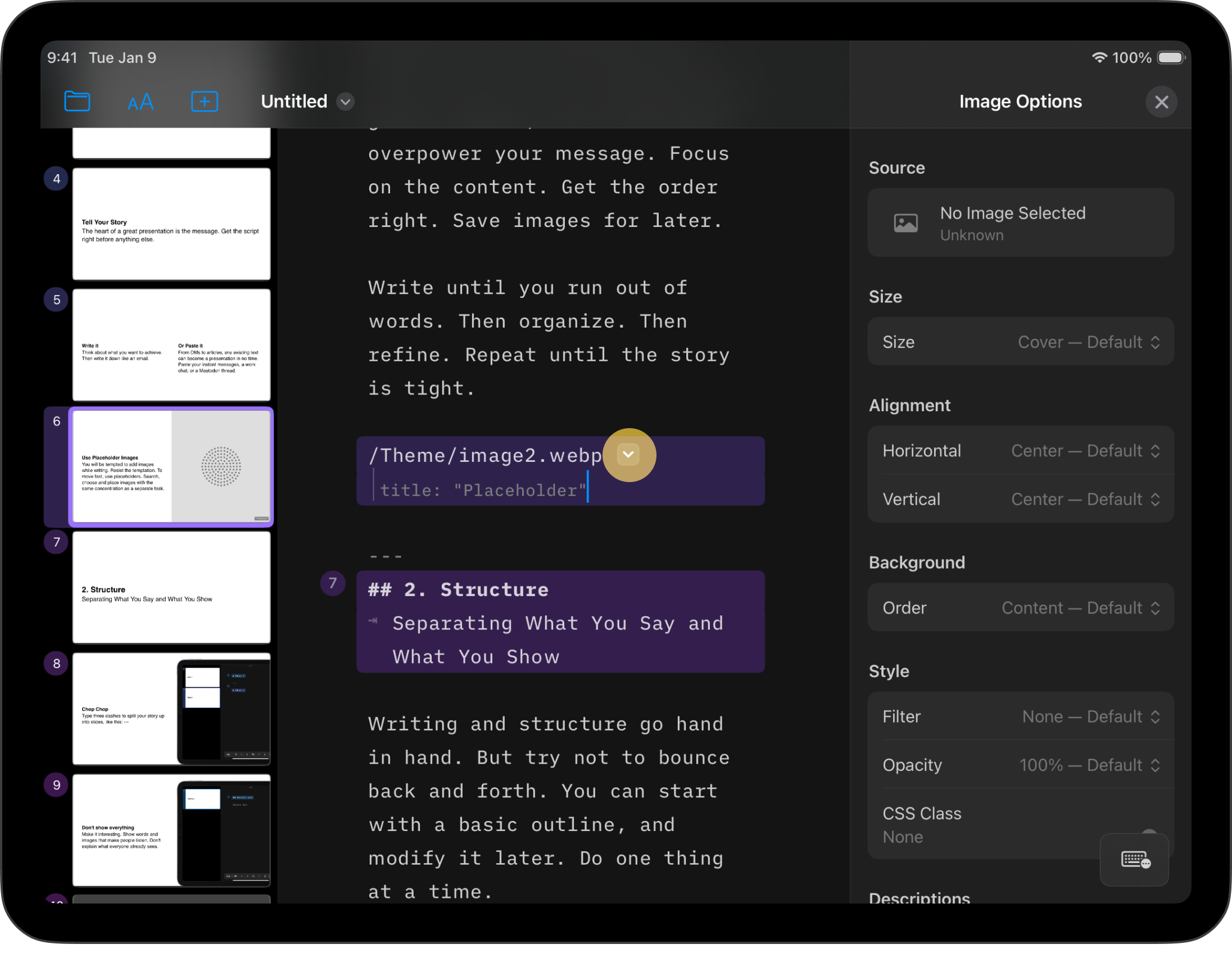Viewport: 1232px width, 967px height.
Task: Change Horizontal alignment dropdown
Action: (1085, 451)
